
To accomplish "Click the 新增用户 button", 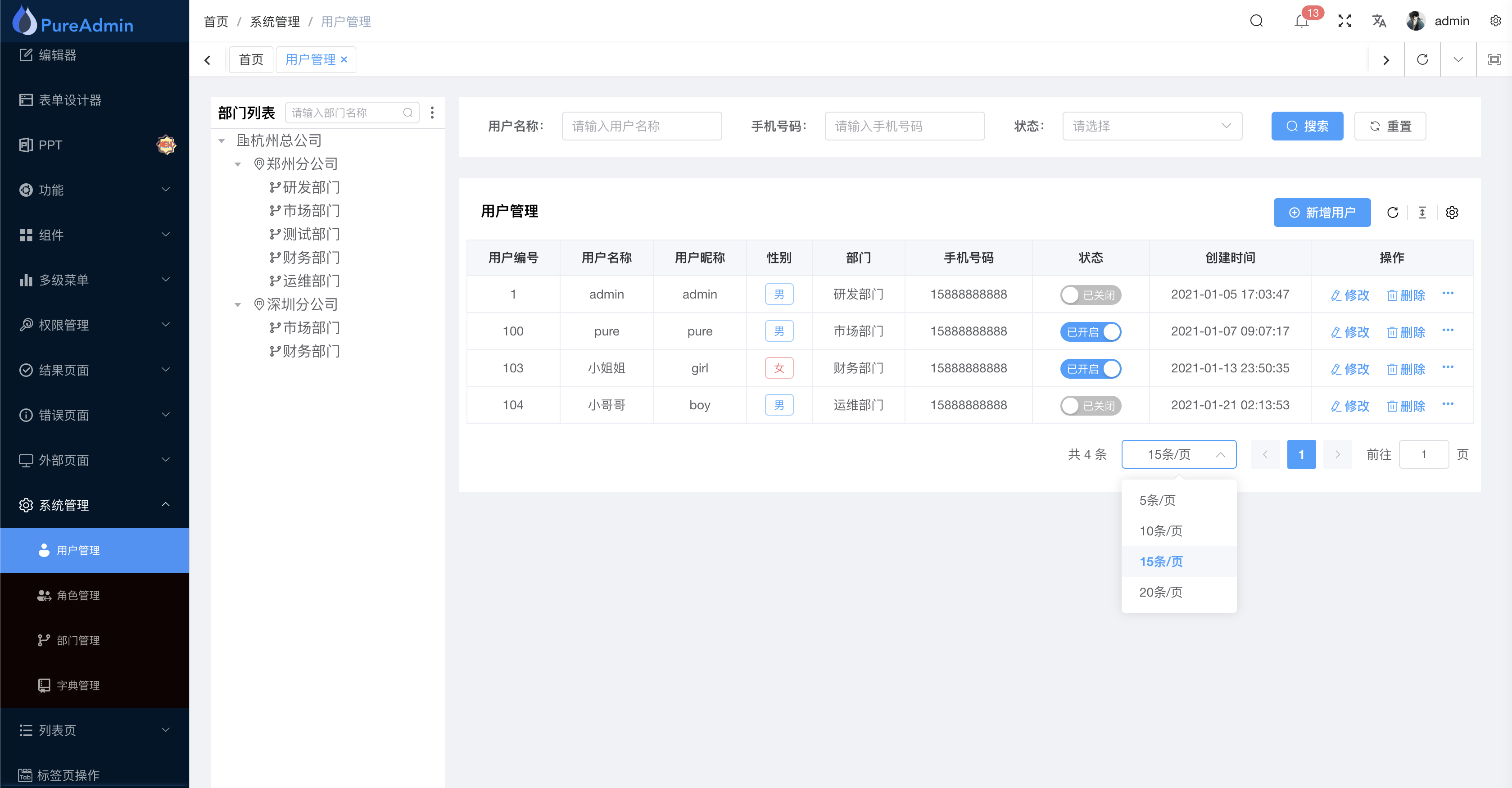I will [1322, 213].
